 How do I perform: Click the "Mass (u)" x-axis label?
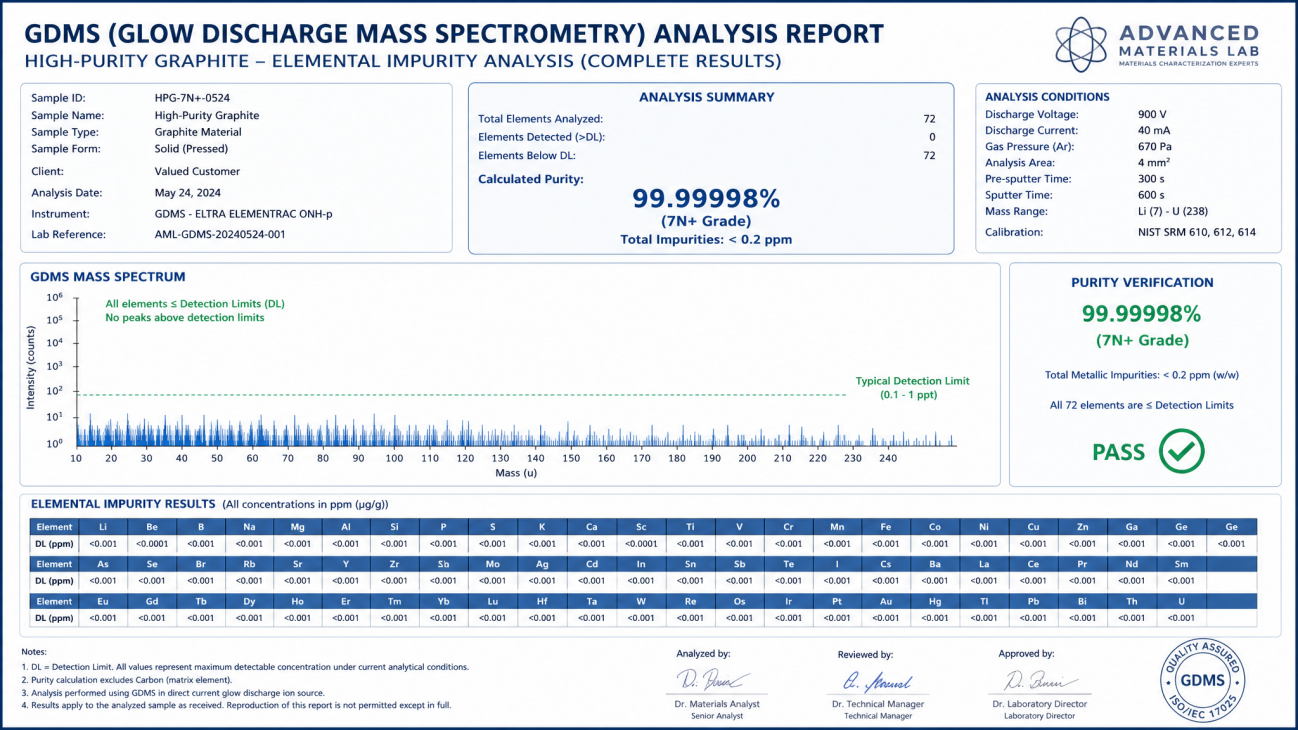[x=517, y=473]
